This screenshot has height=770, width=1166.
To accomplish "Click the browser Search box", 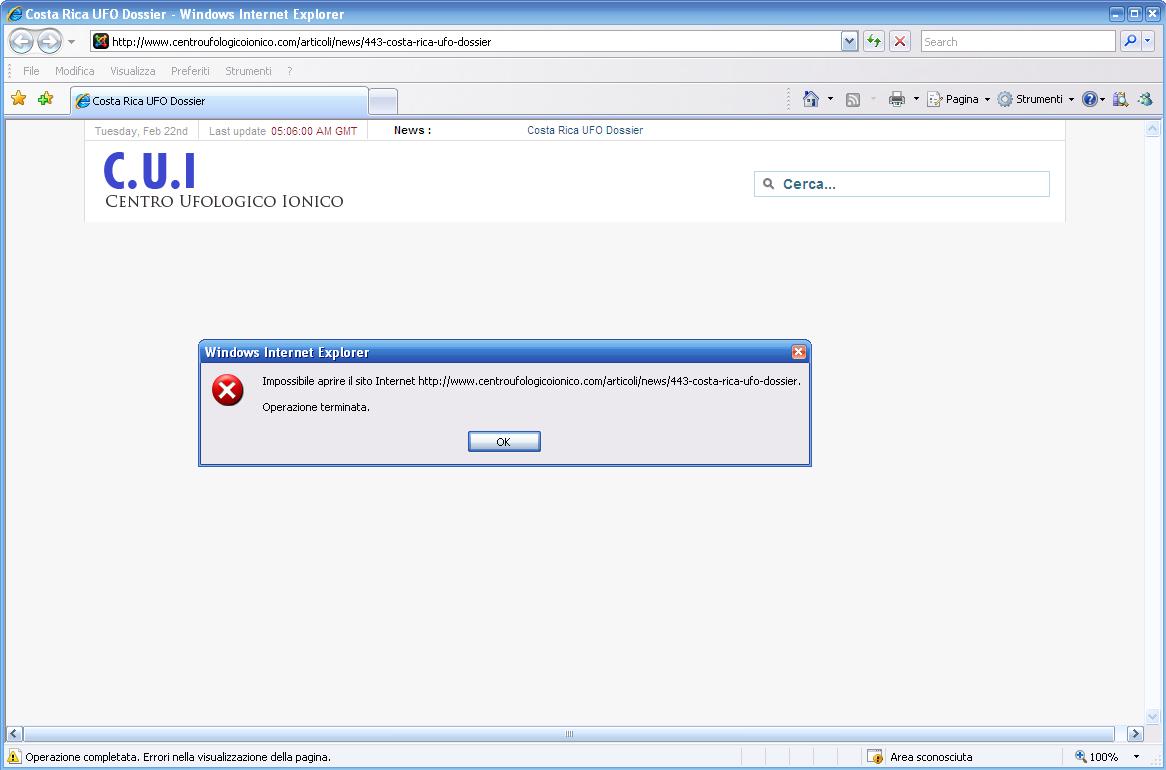I will [1017, 42].
